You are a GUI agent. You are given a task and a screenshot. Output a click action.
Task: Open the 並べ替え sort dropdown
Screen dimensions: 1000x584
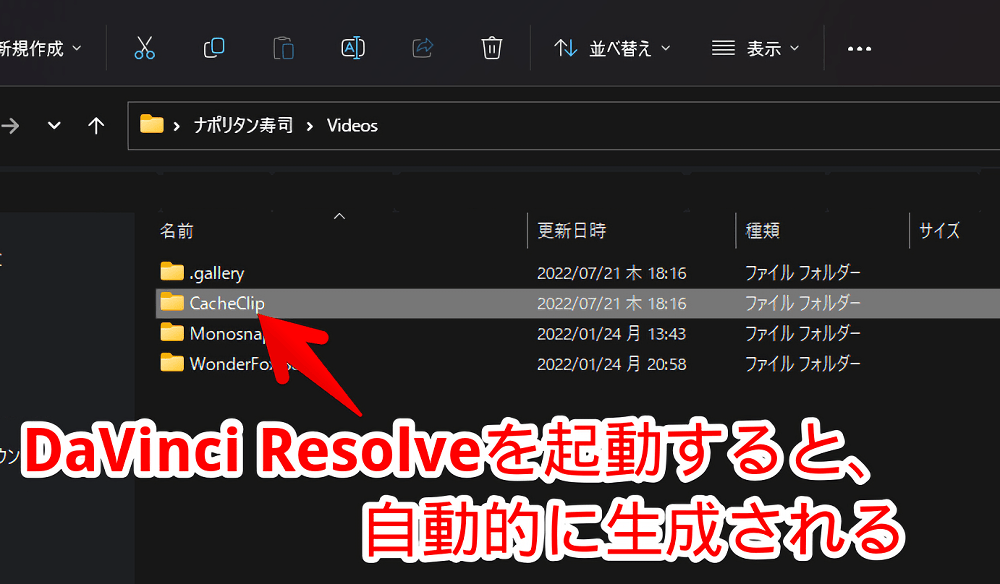(x=612, y=48)
